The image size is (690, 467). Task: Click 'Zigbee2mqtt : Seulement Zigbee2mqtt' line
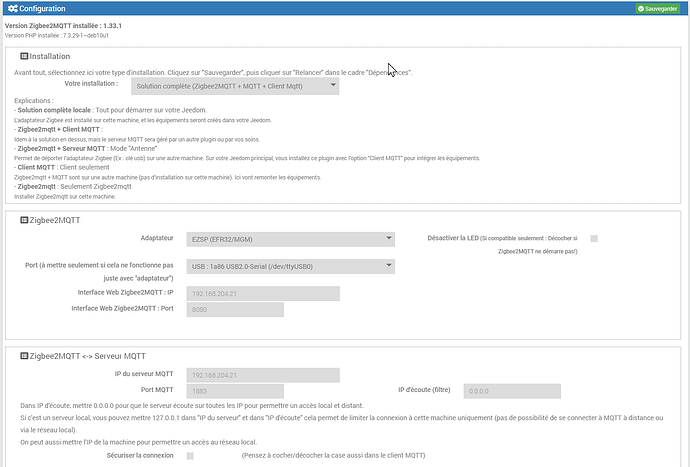[x=73, y=186]
